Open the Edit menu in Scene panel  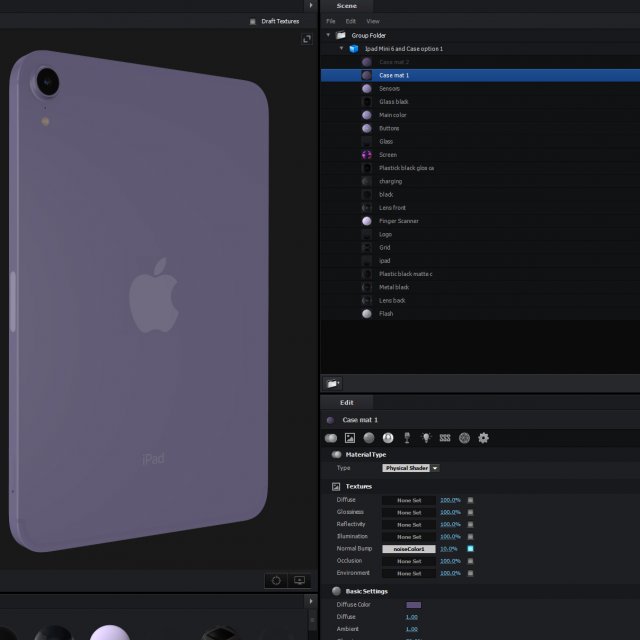(351, 21)
